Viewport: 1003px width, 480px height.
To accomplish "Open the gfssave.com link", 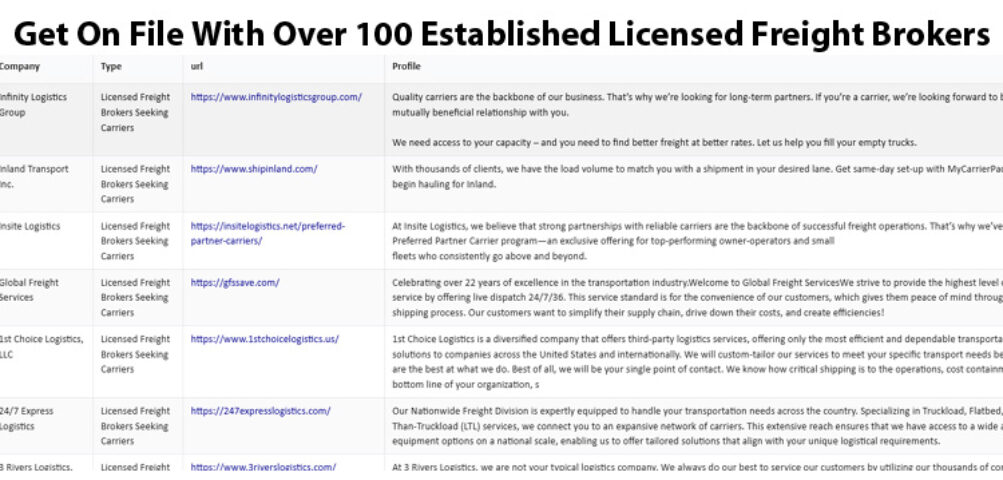I will pyautogui.click(x=235, y=282).
